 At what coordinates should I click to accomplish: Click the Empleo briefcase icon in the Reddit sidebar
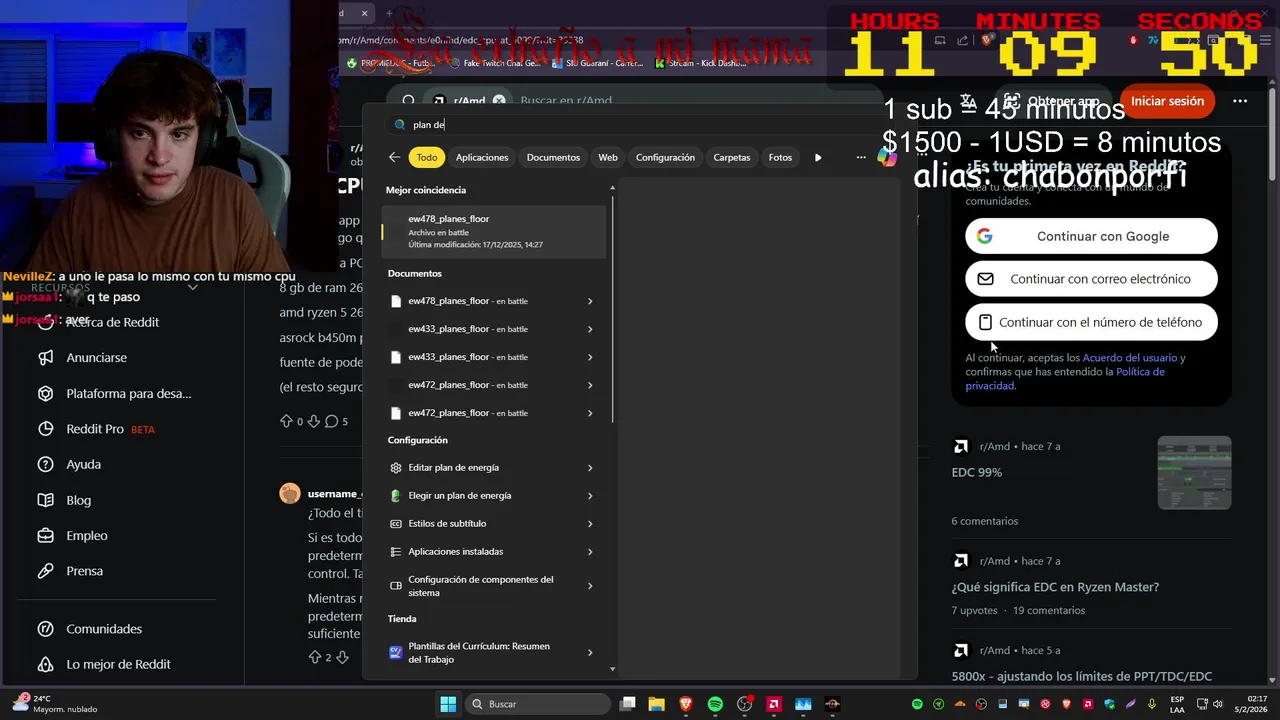coord(45,535)
